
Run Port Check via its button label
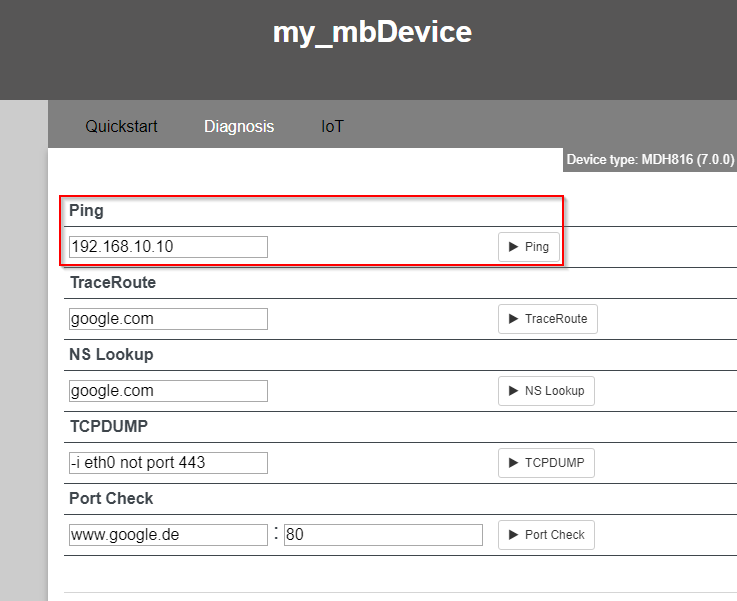point(555,535)
